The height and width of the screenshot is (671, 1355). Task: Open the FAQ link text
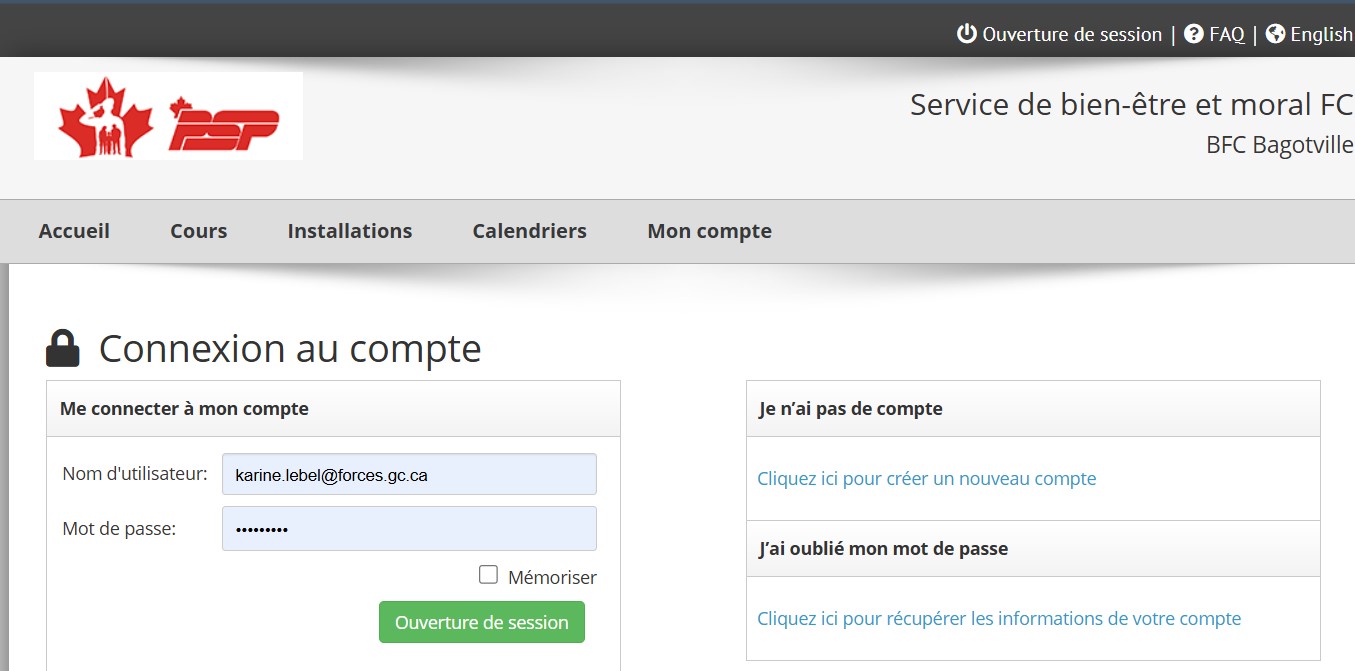pyautogui.click(x=1227, y=34)
